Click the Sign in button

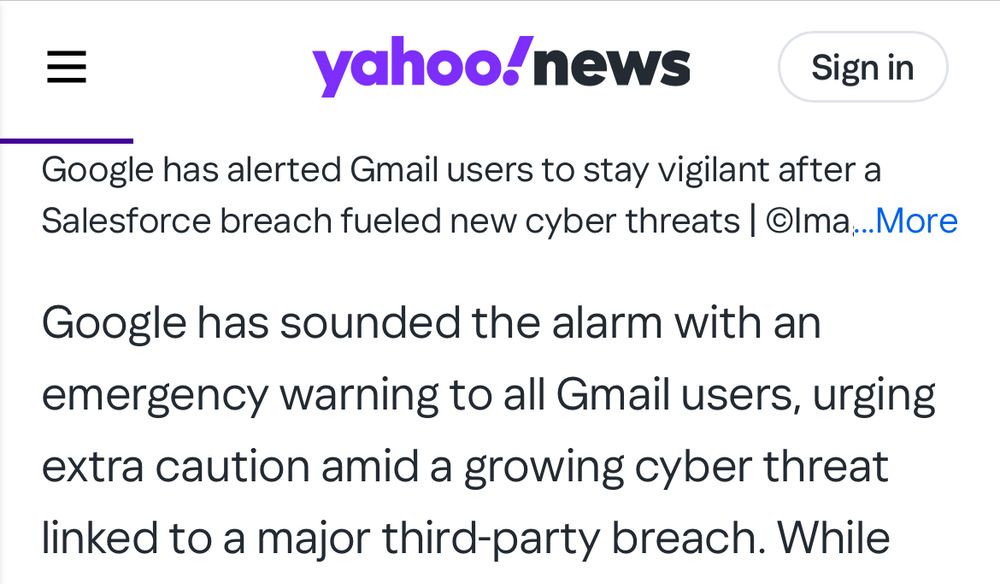[862, 66]
